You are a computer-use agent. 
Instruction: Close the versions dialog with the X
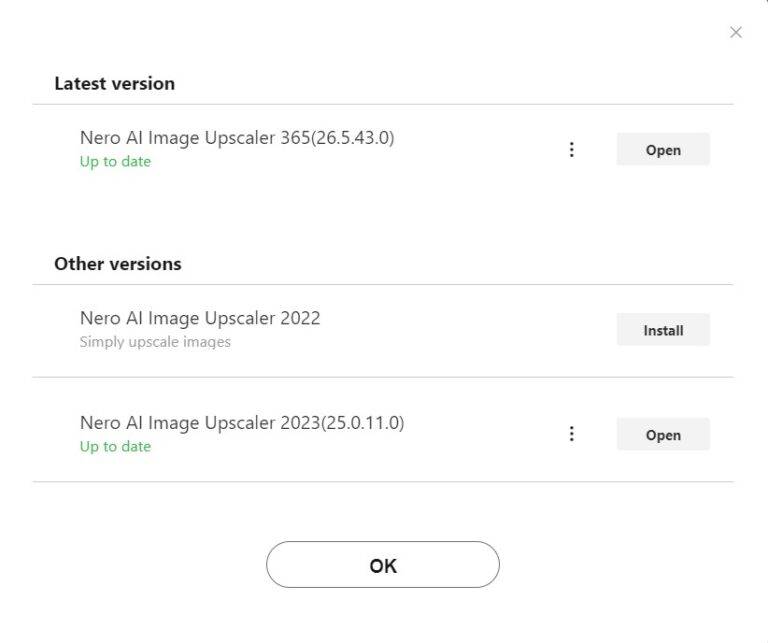pyautogui.click(x=736, y=33)
